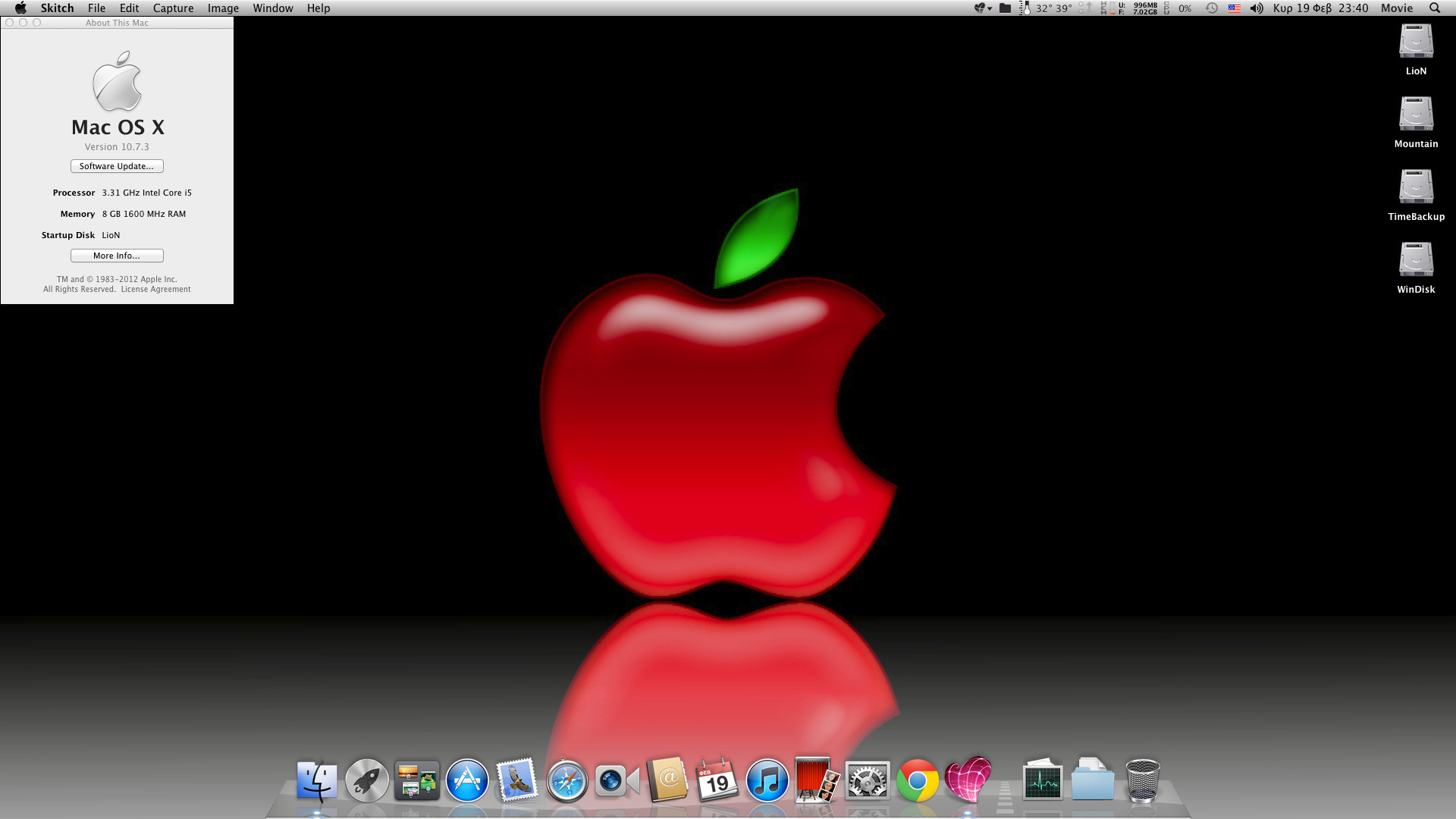This screenshot has height=819, width=1456.
Task: Launch Safari from the dock
Action: click(x=567, y=780)
